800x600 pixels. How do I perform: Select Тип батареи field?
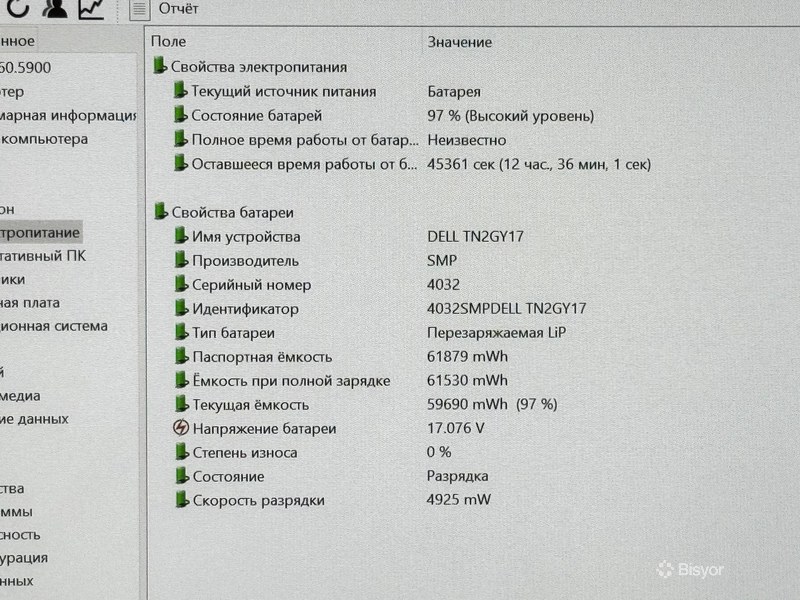234,333
